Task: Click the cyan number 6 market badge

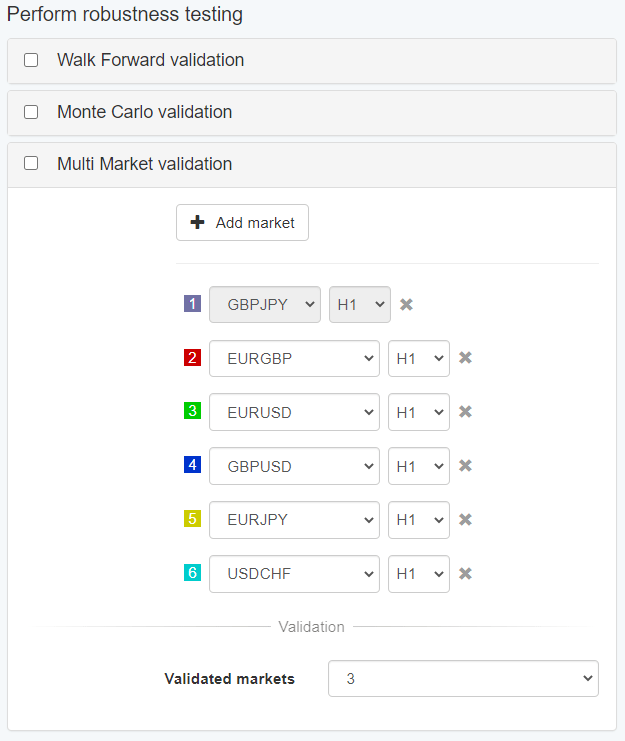Action: click(x=193, y=574)
